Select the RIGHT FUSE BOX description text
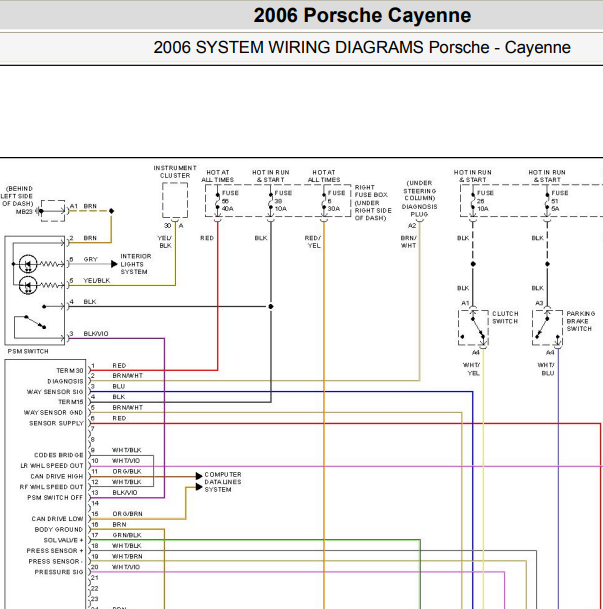 coord(373,202)
